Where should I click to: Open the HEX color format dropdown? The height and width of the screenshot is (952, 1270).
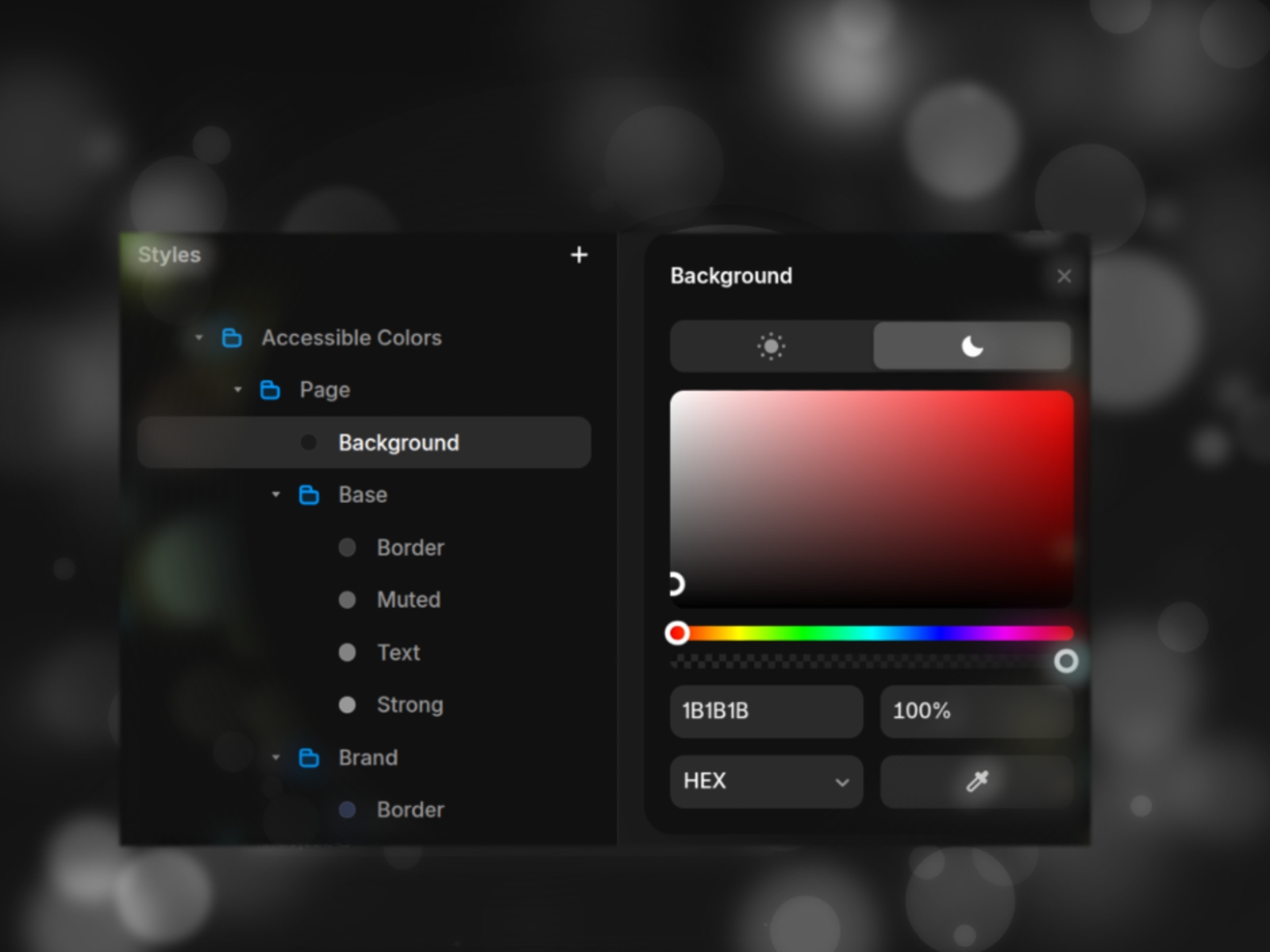[766, 781]
